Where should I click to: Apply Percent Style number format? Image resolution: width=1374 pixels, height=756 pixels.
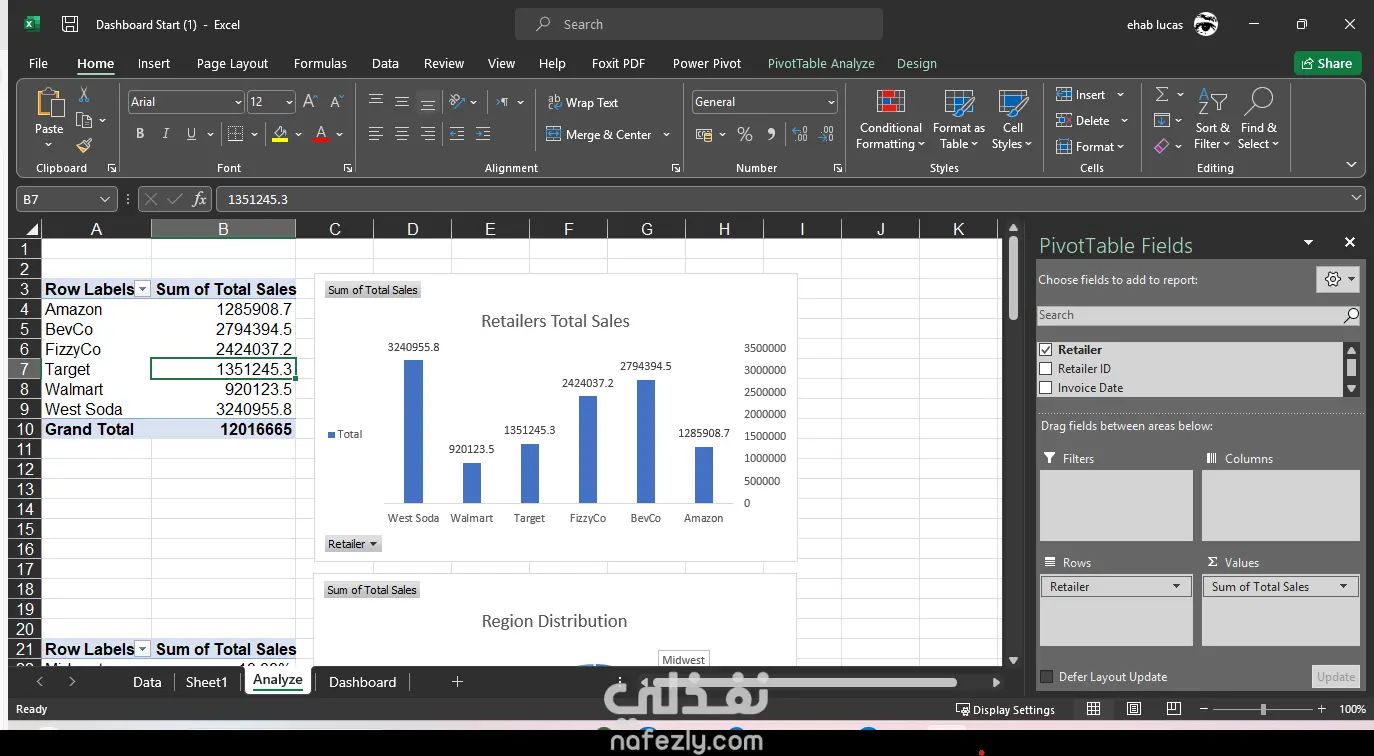coord(745,134)
